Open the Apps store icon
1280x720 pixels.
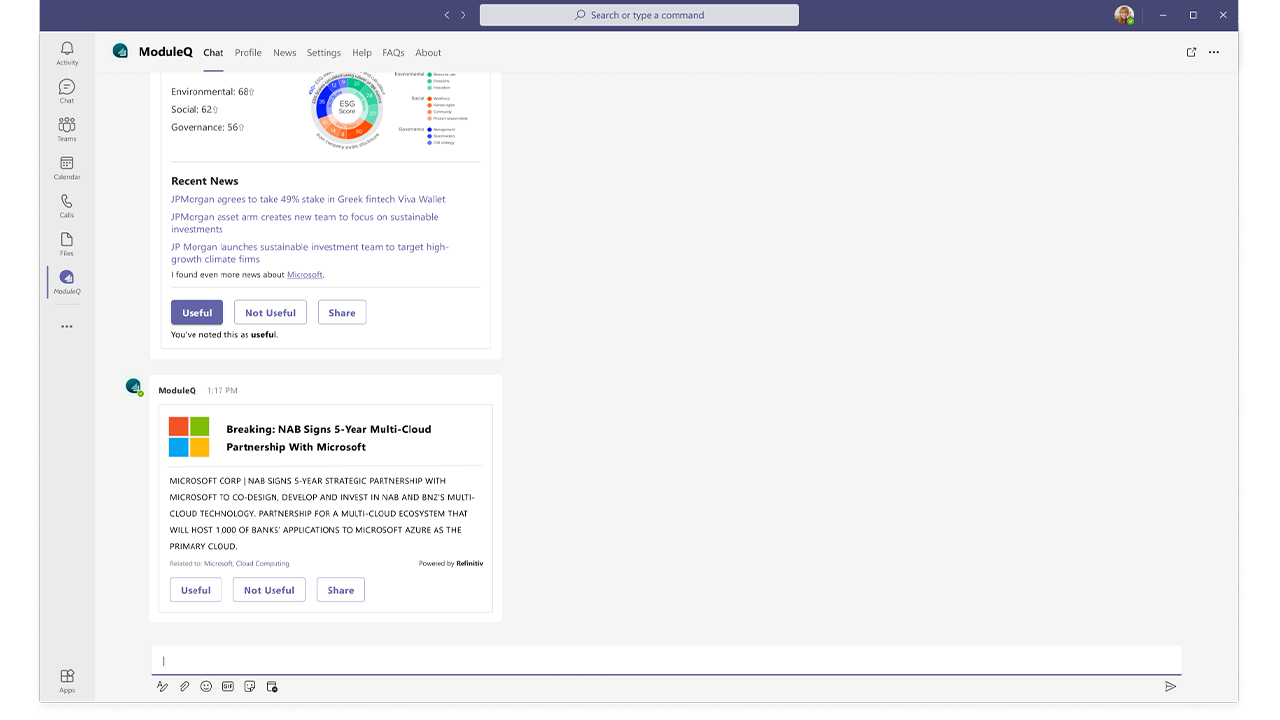point(67,681)
